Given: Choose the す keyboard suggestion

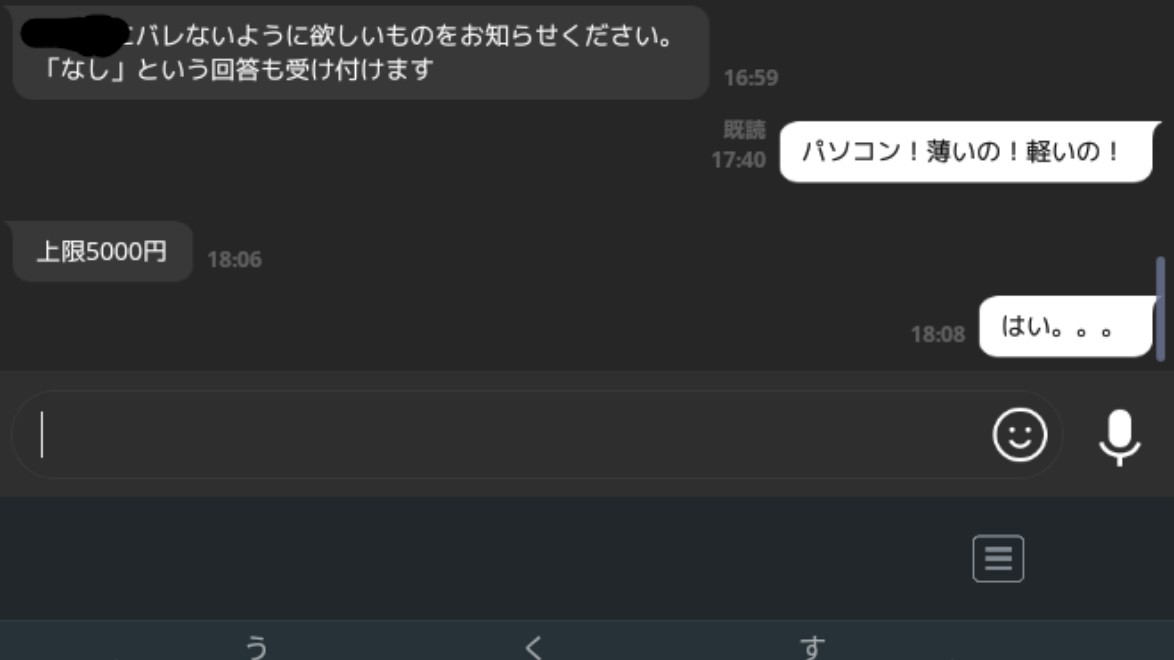Looking at the screenshot, I should click(812, 646).
